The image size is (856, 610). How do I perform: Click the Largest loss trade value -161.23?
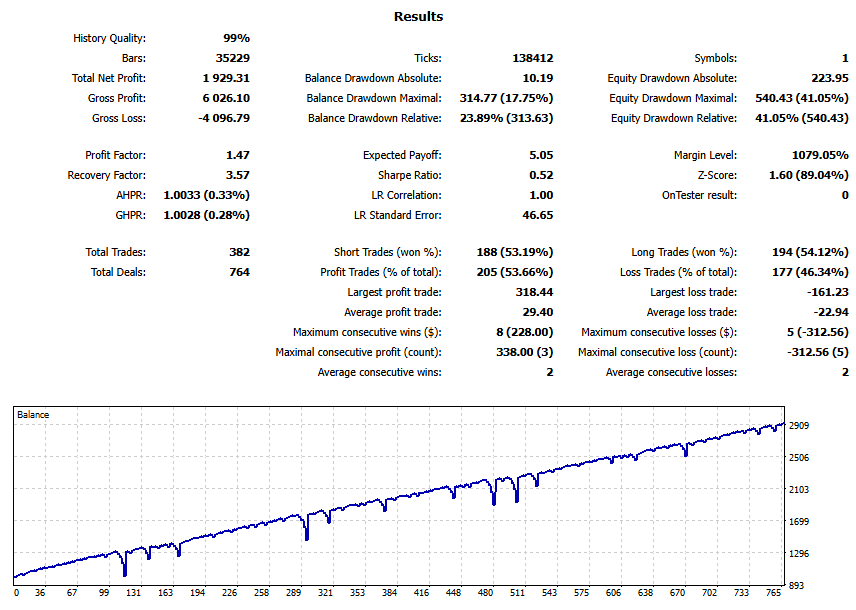(827, 292)
